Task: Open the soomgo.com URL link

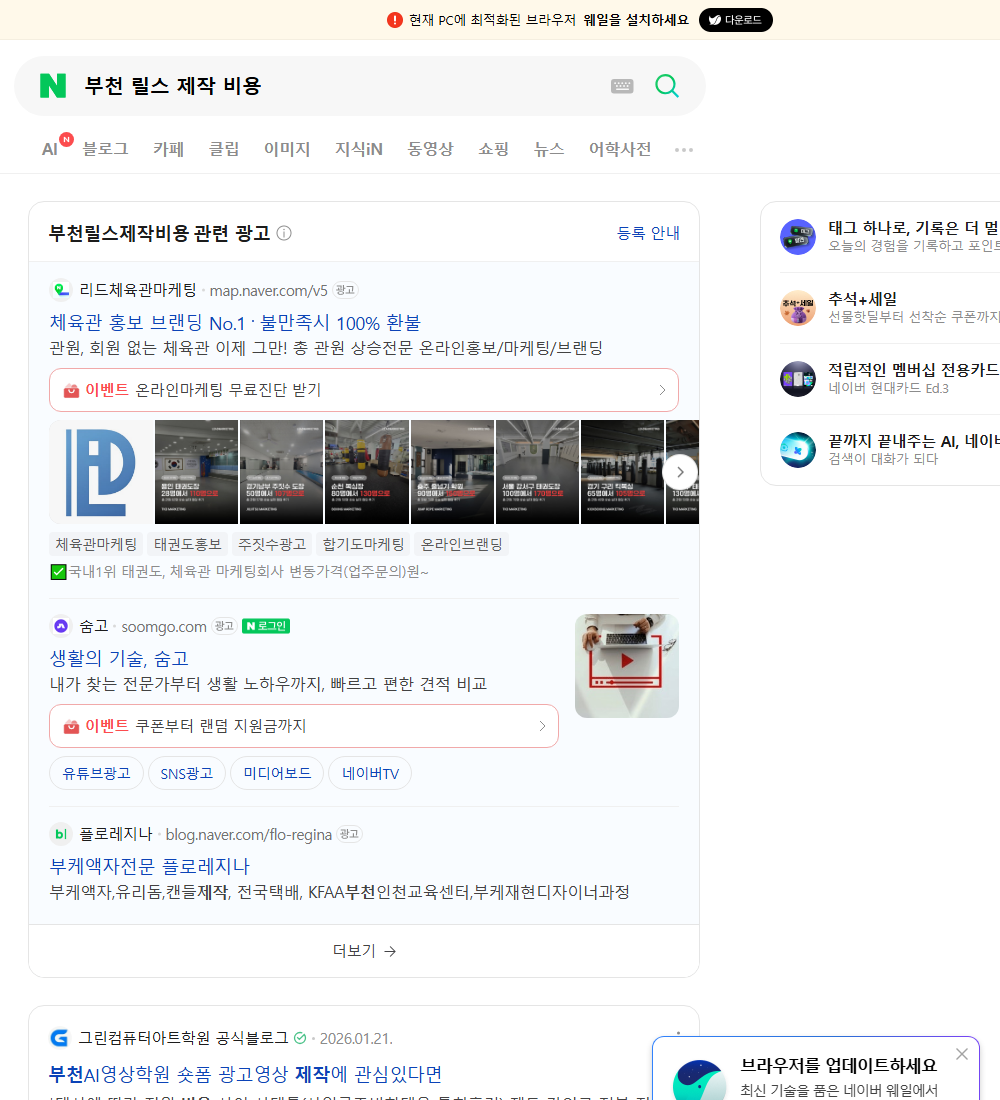Action: (164, 626)
